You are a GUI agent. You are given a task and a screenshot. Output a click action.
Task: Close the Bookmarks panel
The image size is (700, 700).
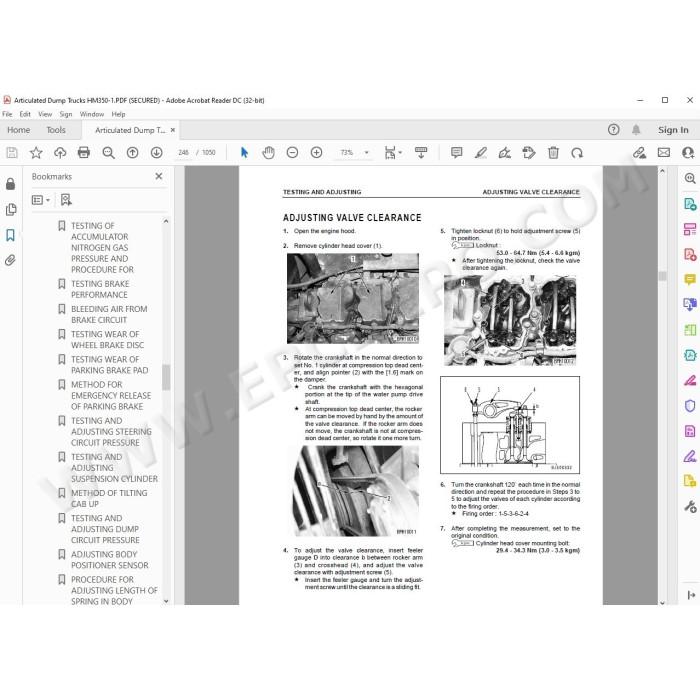pos(159,176)
